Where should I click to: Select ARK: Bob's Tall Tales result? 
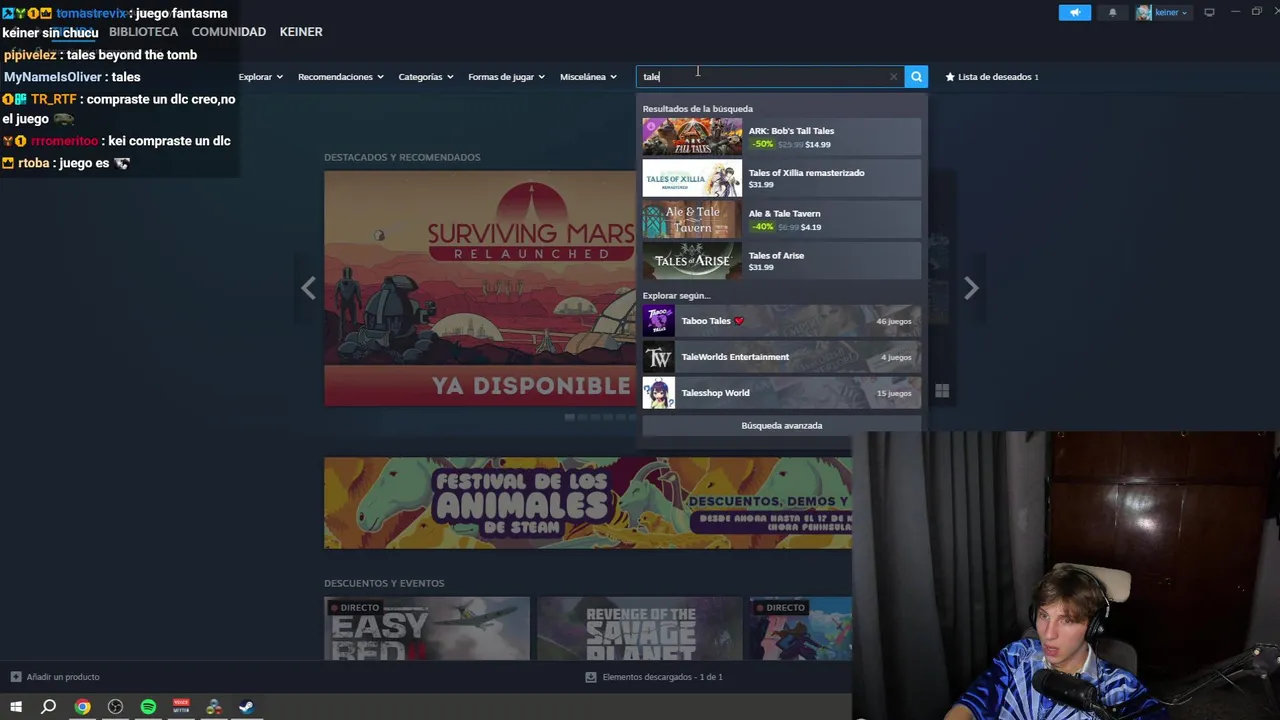click(x=781, y=137)
